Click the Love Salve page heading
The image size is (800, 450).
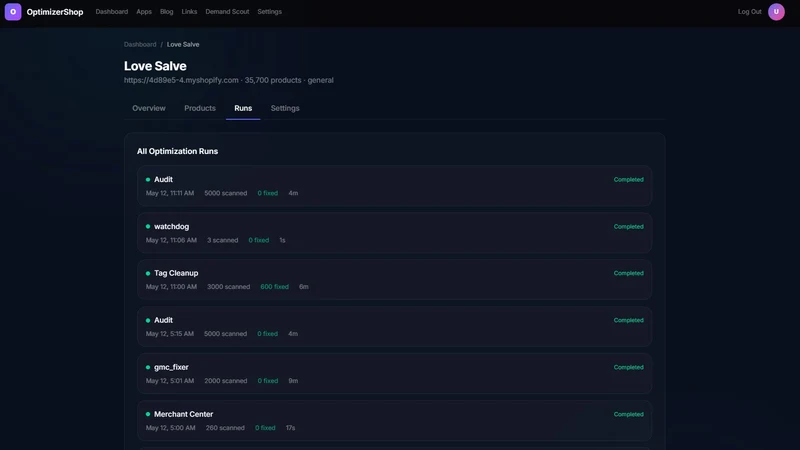coord(155,66)
